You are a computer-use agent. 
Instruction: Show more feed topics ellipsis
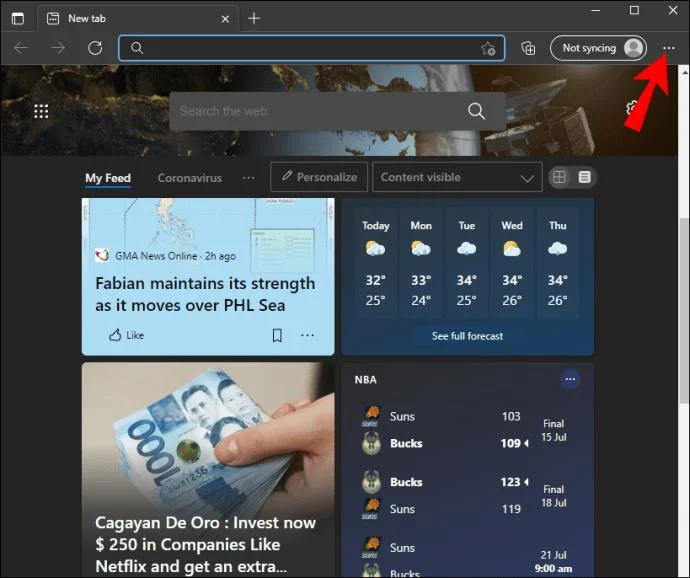[x=248, y=178]
